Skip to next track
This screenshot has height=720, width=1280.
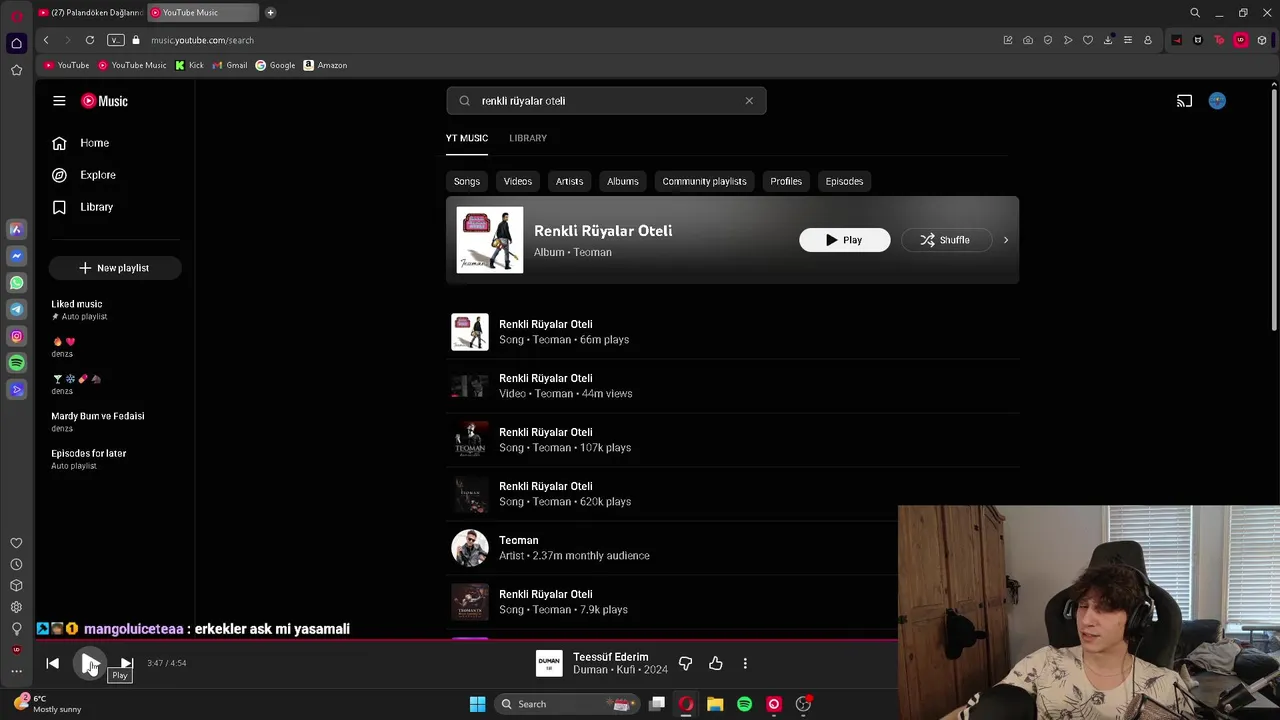click(x=127, y=663)
